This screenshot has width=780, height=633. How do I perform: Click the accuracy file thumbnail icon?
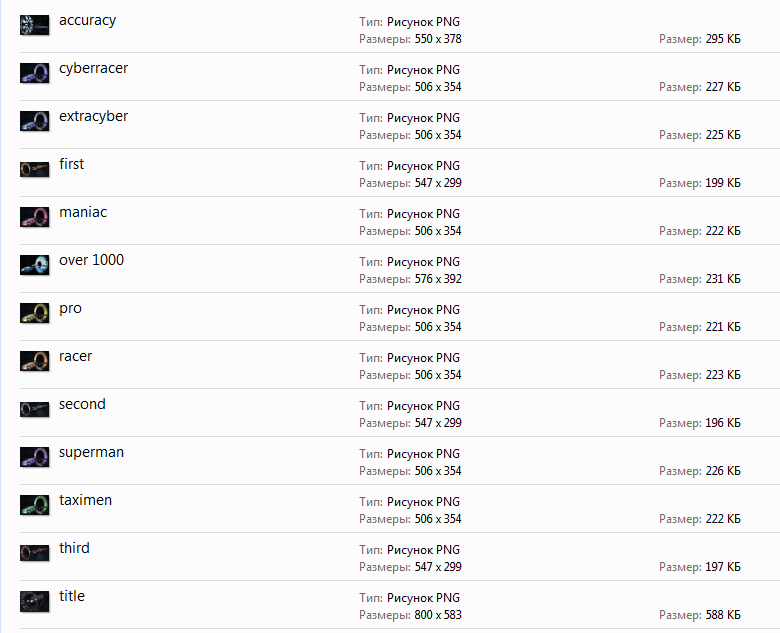35,25
